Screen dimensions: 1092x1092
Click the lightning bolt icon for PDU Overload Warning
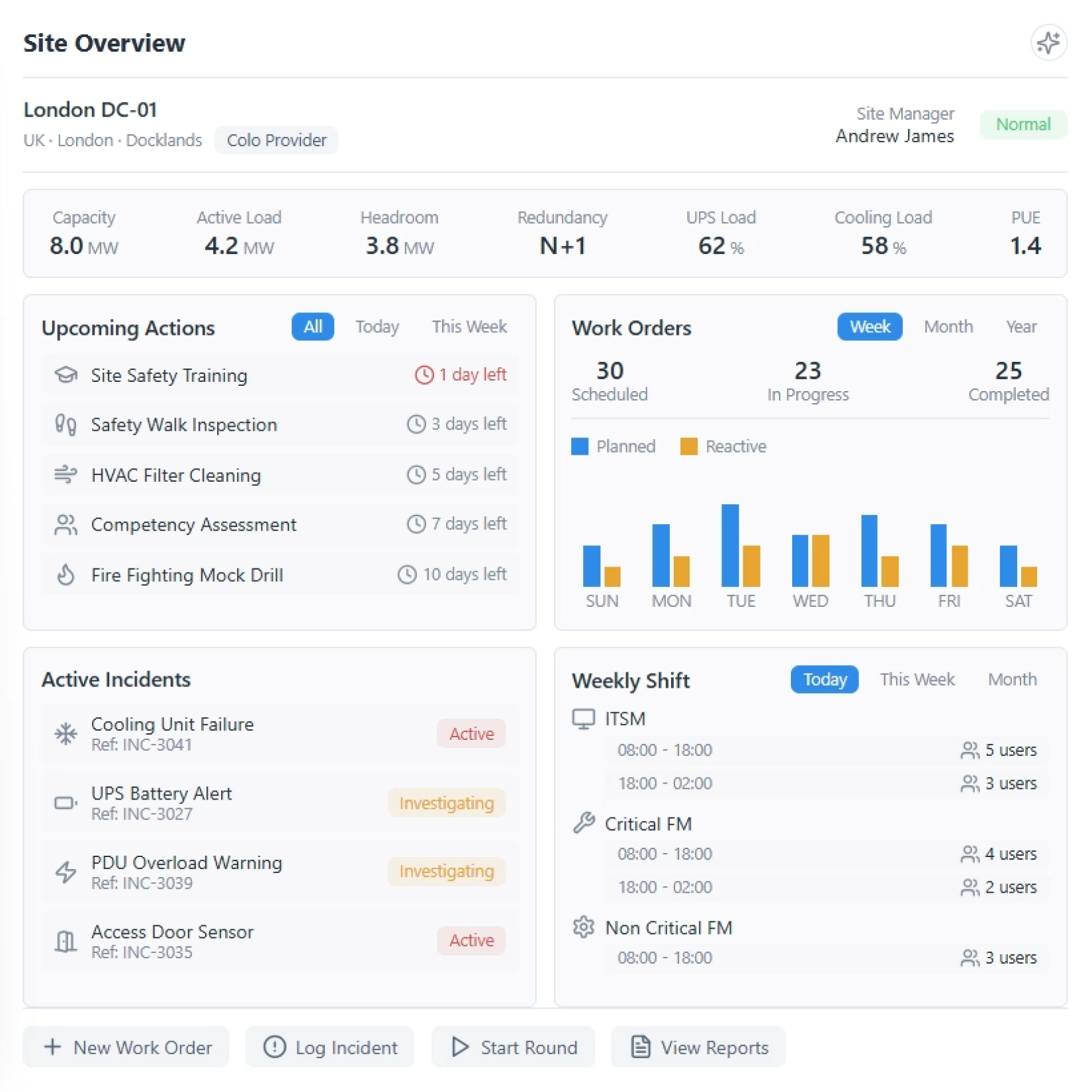click(66, 872)
